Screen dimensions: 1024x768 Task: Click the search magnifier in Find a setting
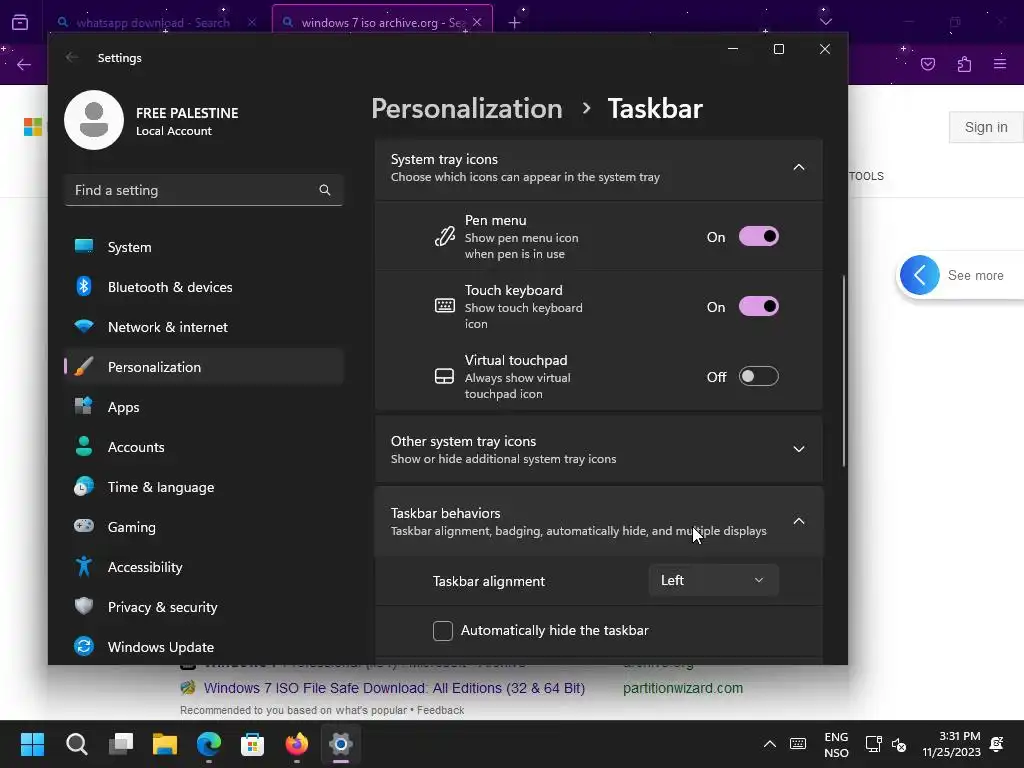(x=325, y=190)
